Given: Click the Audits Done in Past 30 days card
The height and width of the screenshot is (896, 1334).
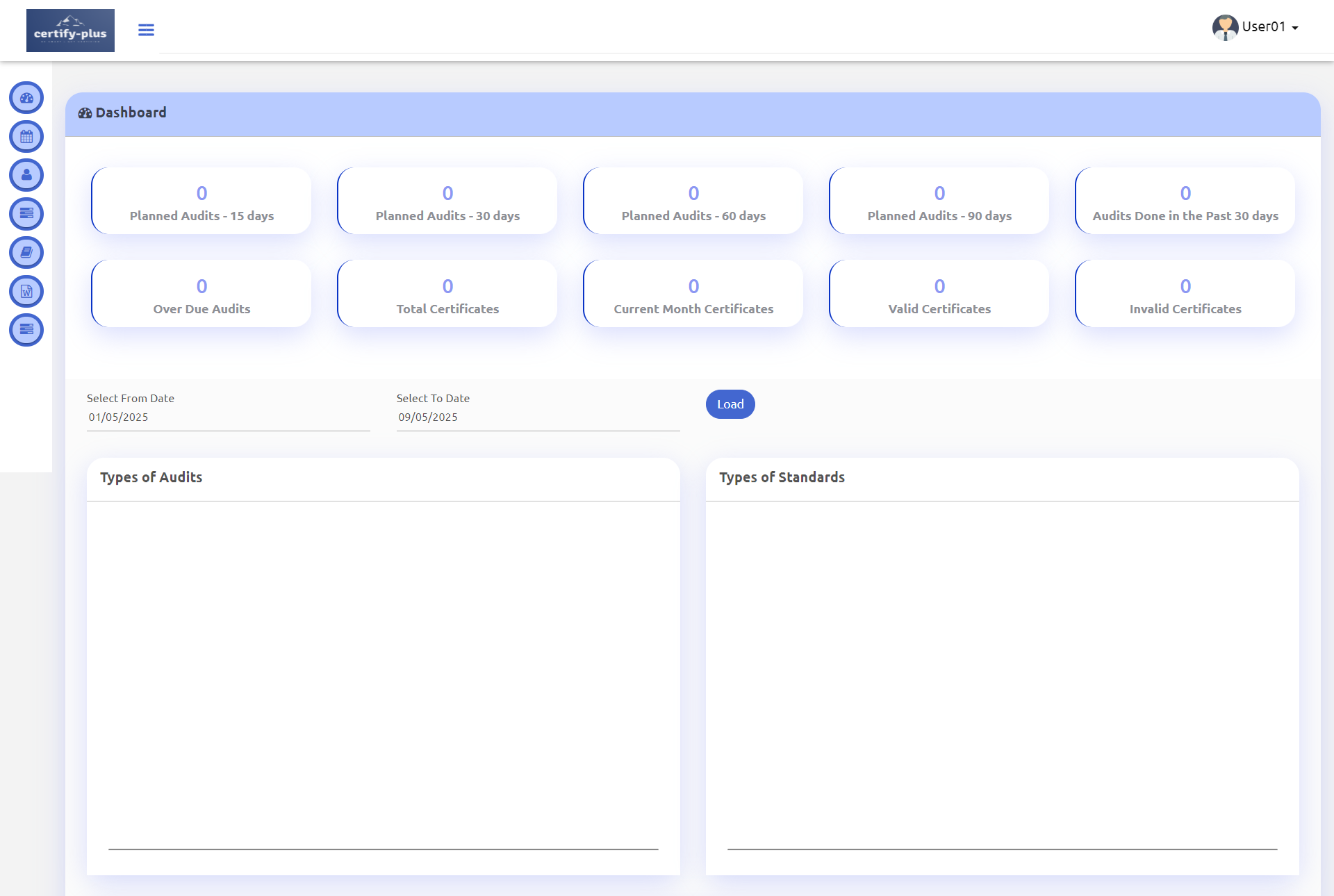Looking at the screenshot, I should tap(1185, 201).
